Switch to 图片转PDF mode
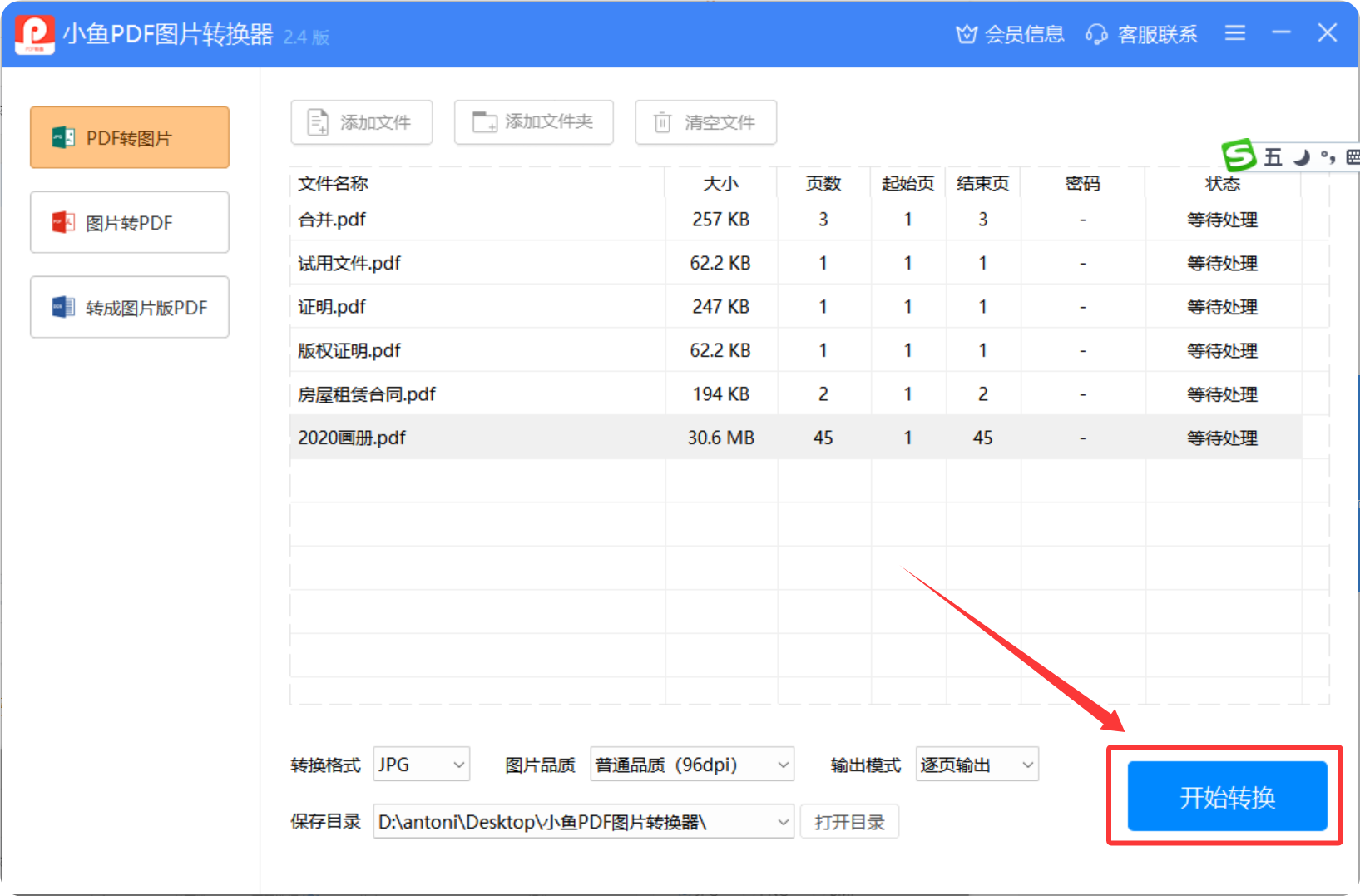 pyautogui.click(x=130, y=223)
